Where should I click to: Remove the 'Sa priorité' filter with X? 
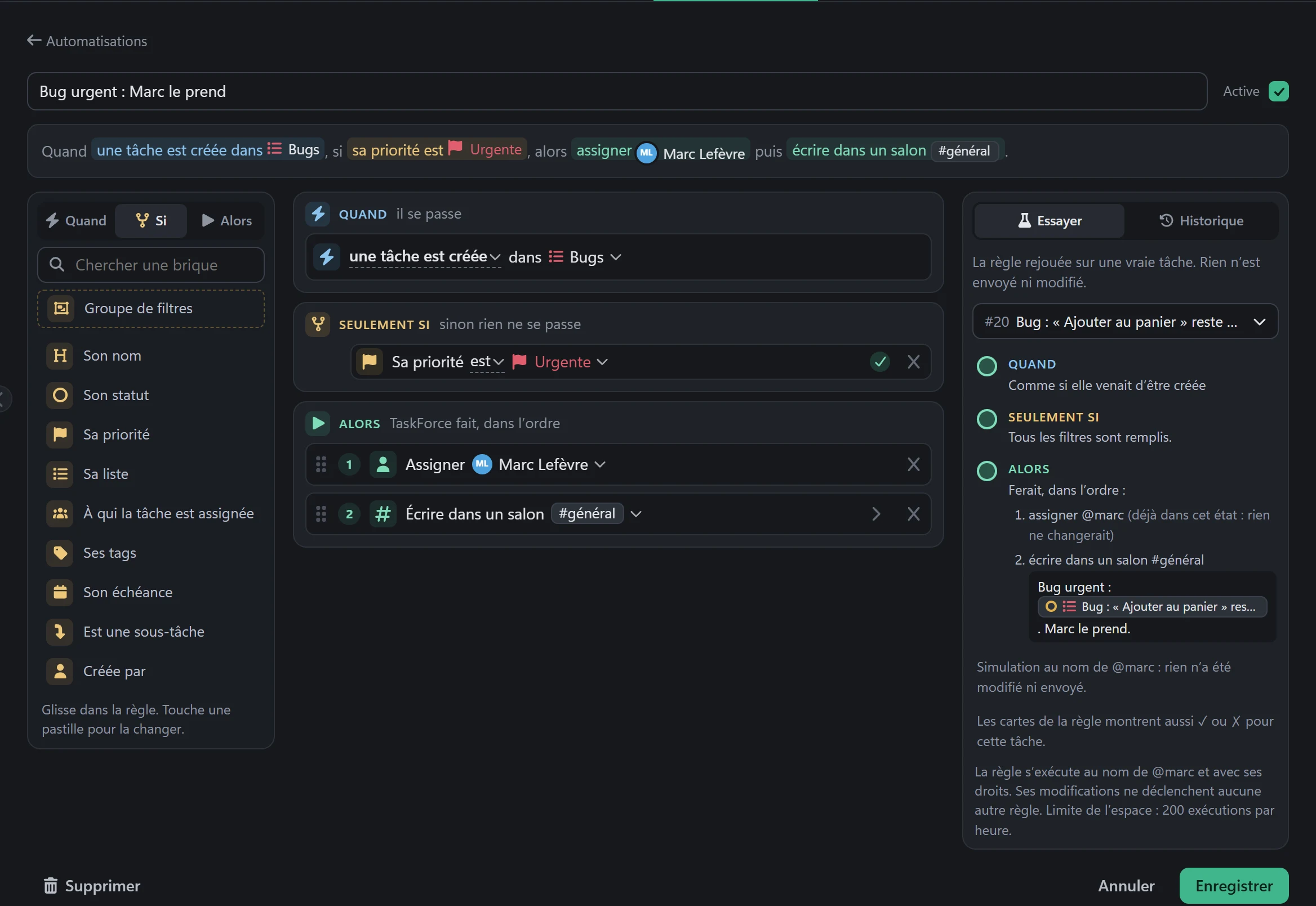pos(913,362)
